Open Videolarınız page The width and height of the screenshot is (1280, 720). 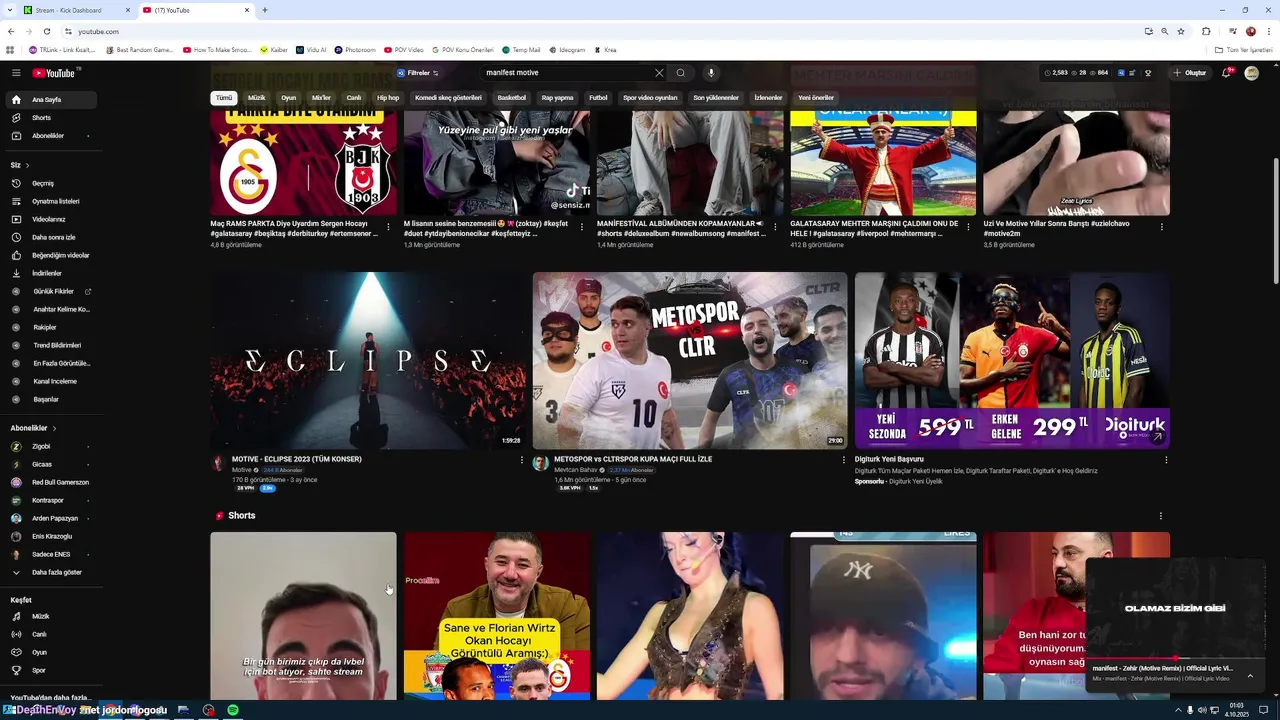pyautogui.click(x=50, y=220)
